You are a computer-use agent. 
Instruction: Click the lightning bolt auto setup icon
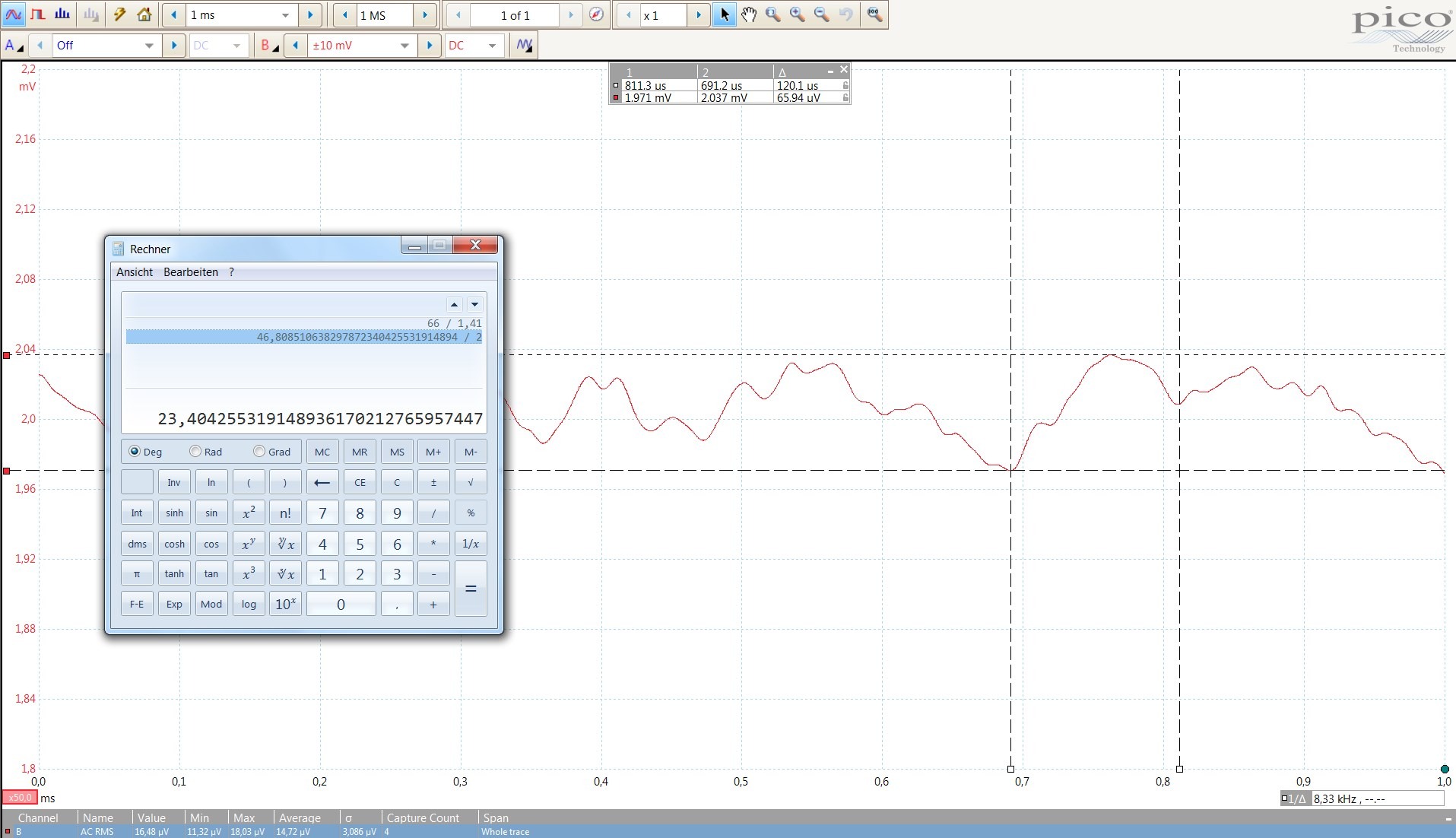(x=119, y=14)
